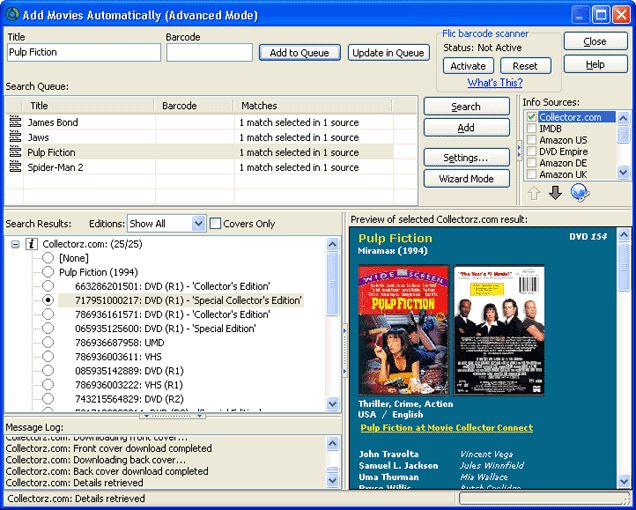Click the Pulp Fiction row queue icon
The height and width of the screenshot is (510, 636).
click(x=15, y=152)
